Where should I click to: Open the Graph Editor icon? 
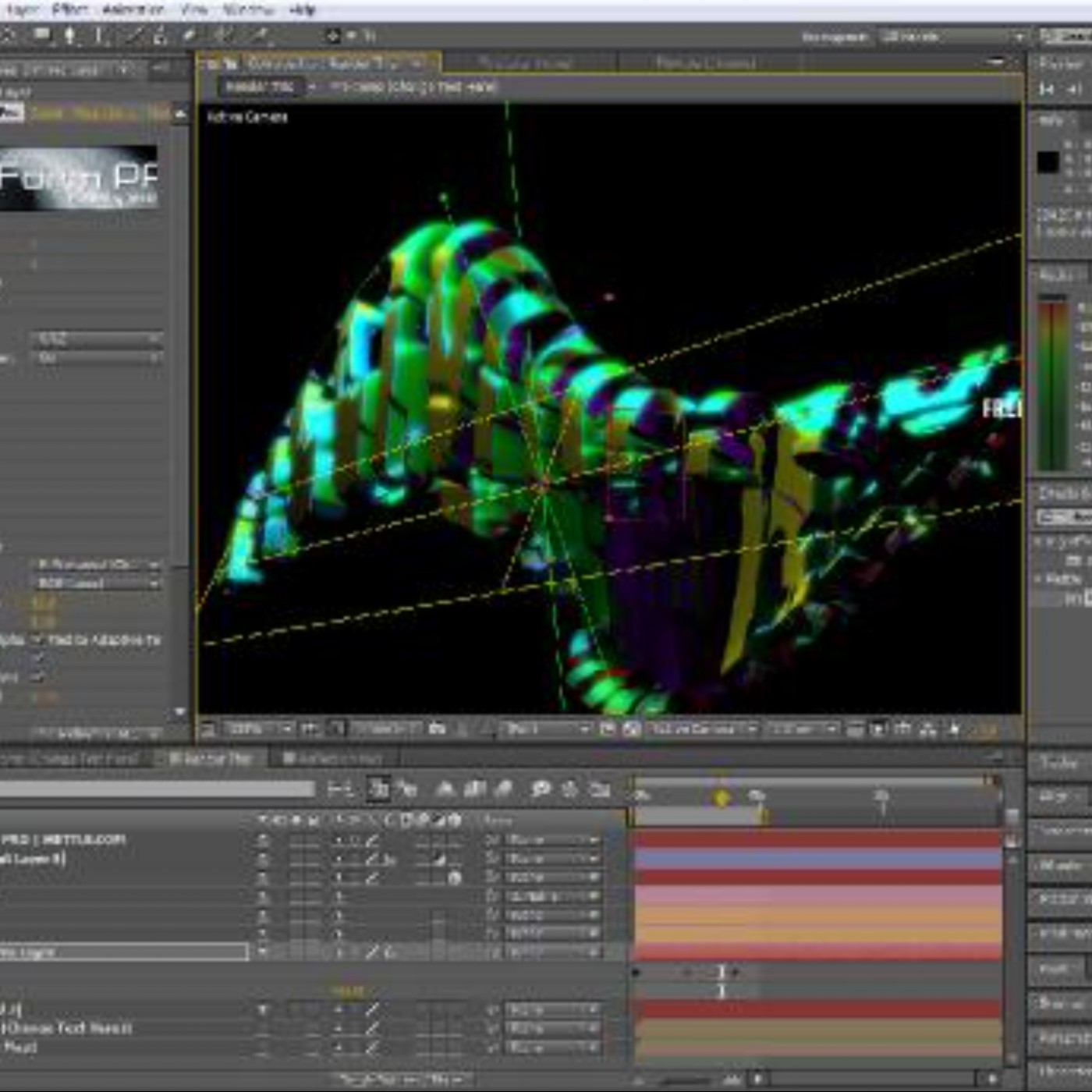(x=599, y=789)
